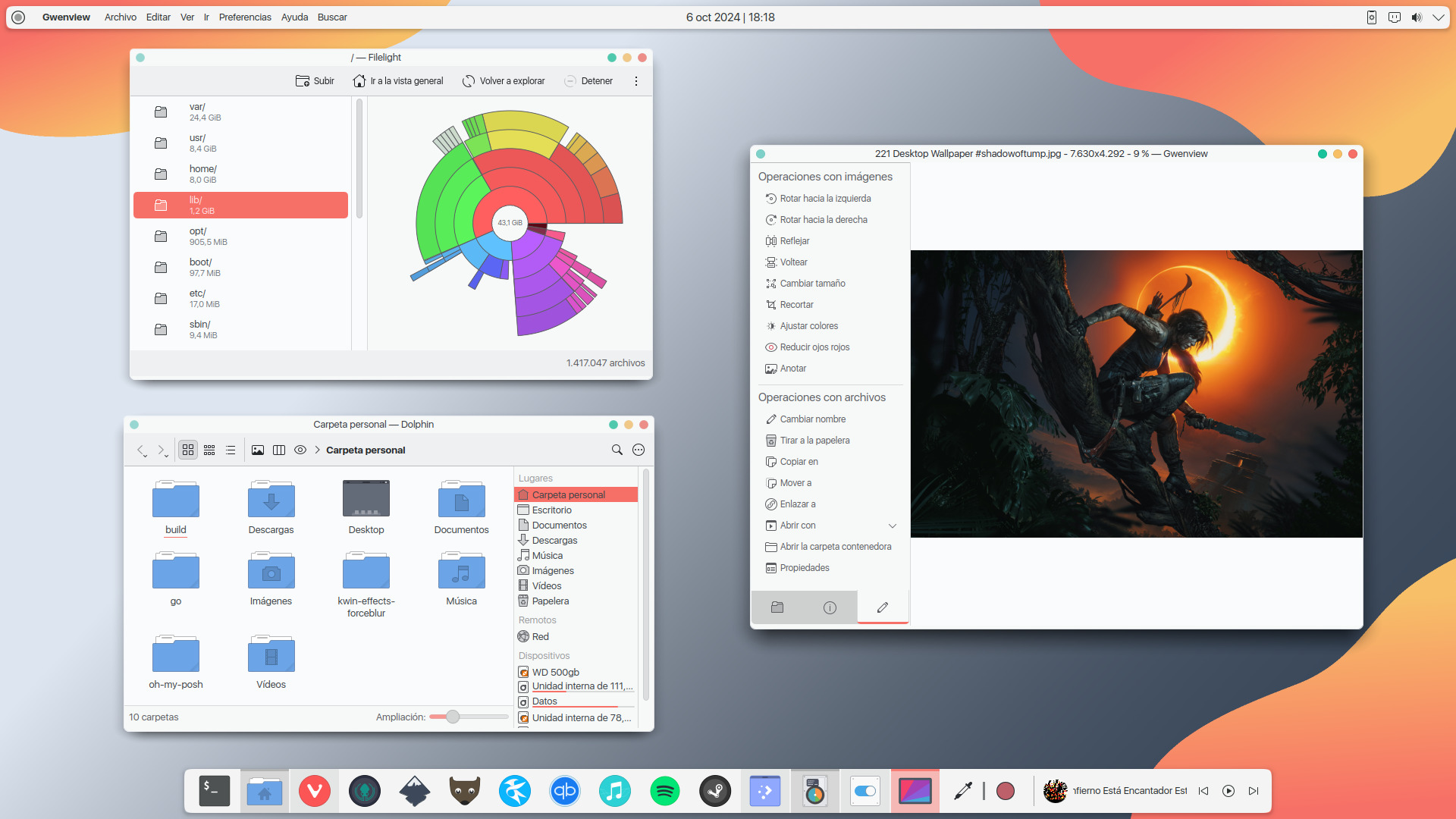Image resolution: width=1456 pixels, height=819 pixels.
Task: Toggle hidden files eye icon in Dolphin
Action: point(300,450)
